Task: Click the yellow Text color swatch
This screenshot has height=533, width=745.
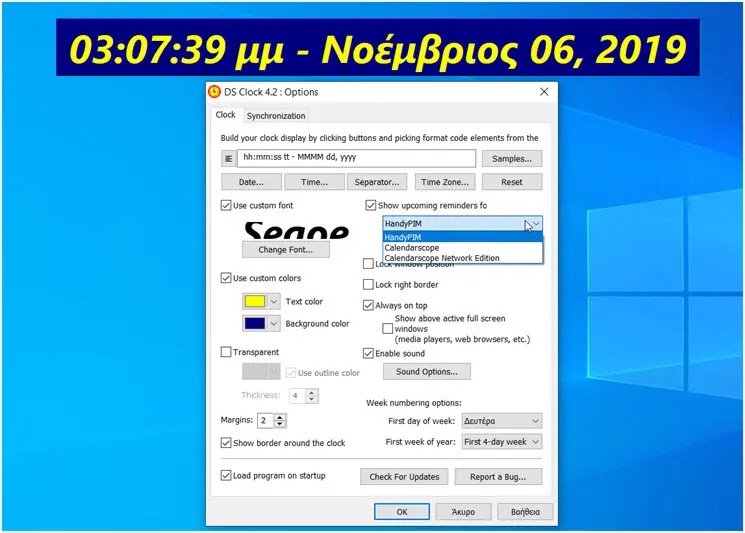Action: tap(255, 301)
